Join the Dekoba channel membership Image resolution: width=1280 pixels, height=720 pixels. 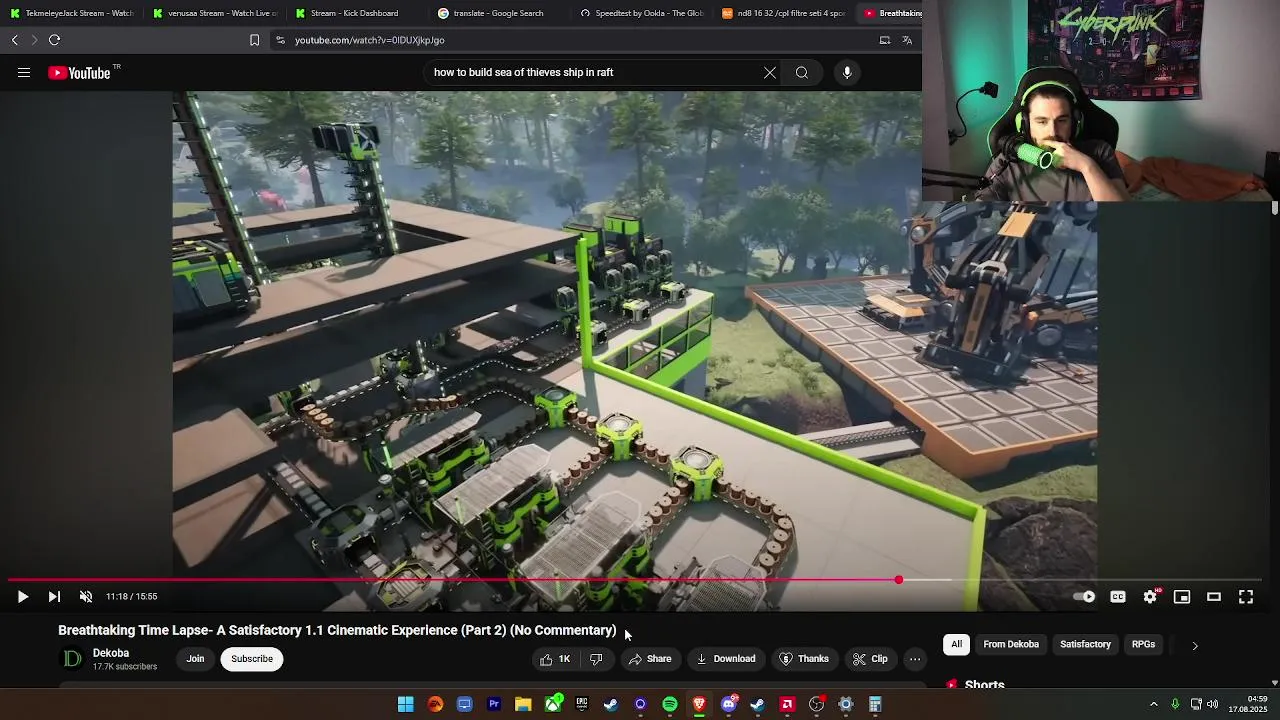(x=195, y=659)
